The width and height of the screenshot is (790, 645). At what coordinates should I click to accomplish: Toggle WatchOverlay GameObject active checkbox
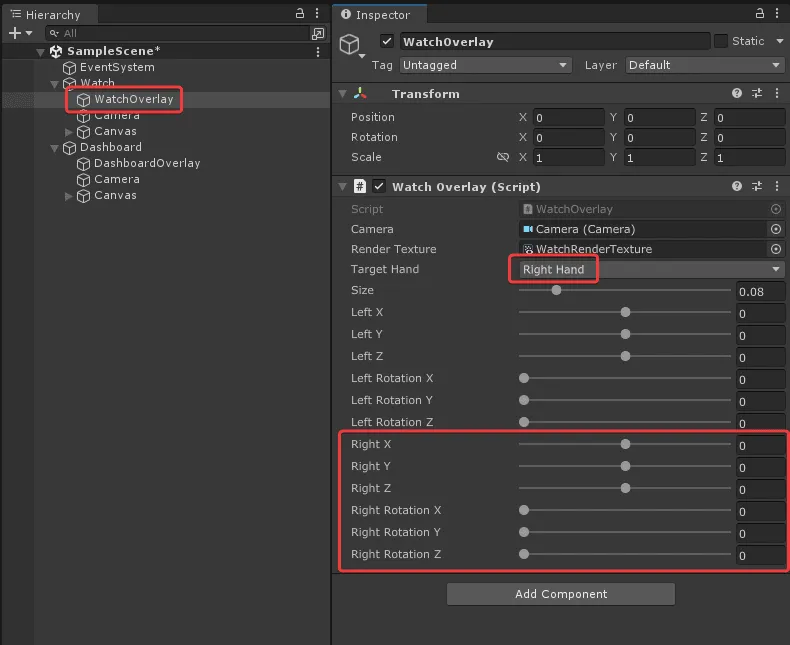pyautogui.click(x=387, y=41)
